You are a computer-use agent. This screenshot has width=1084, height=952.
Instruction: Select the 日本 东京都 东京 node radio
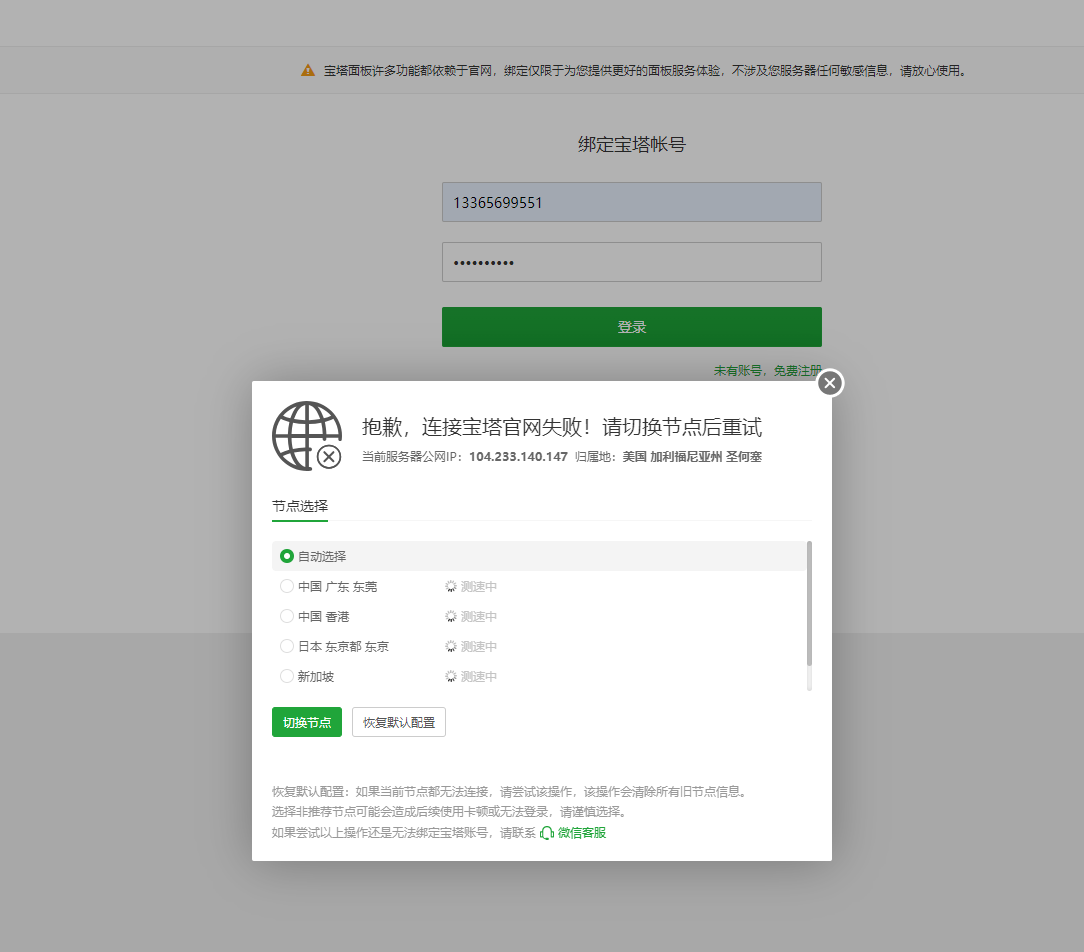[286, 646]
